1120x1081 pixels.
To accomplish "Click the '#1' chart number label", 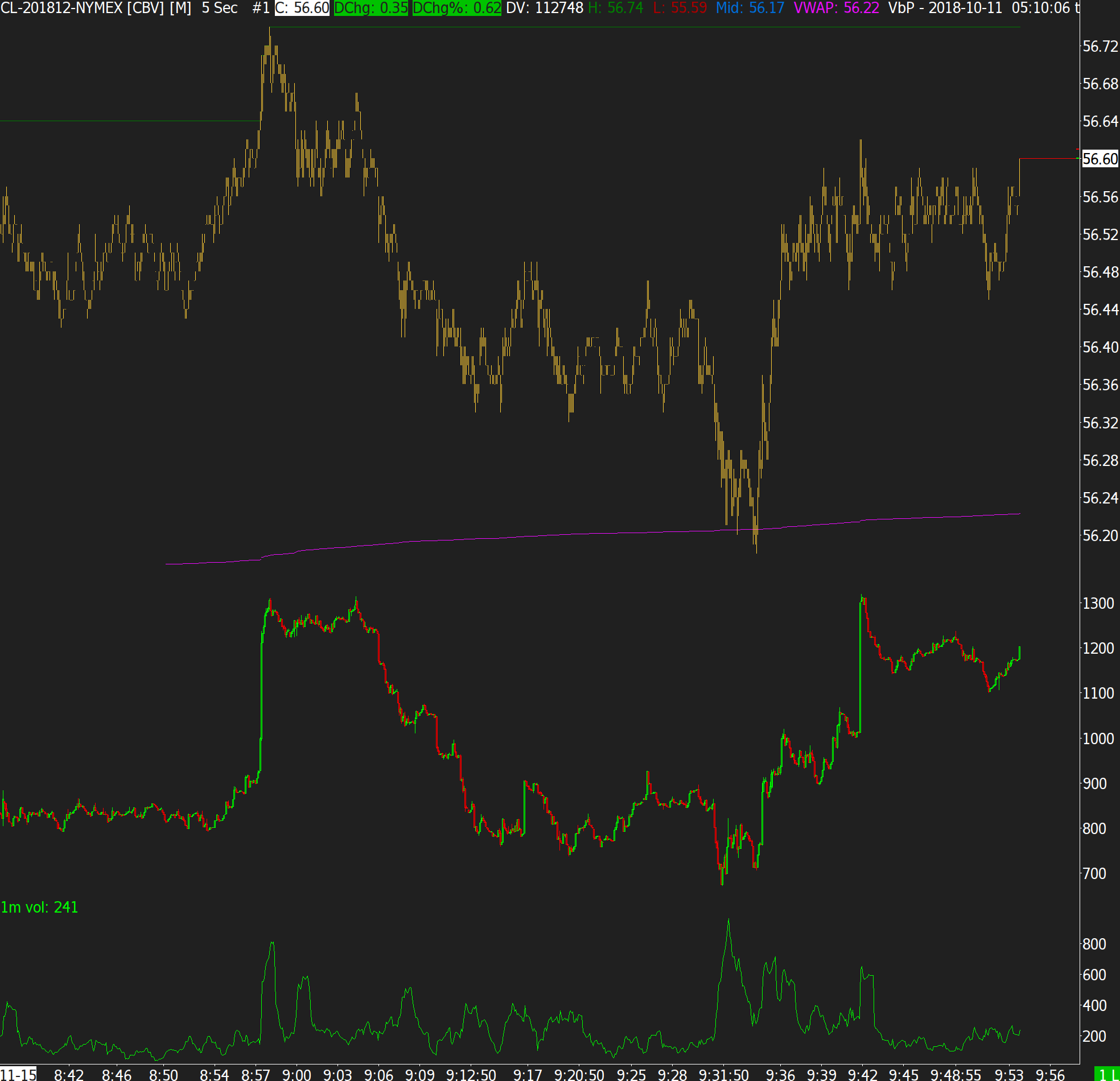I will click(261, 8).
